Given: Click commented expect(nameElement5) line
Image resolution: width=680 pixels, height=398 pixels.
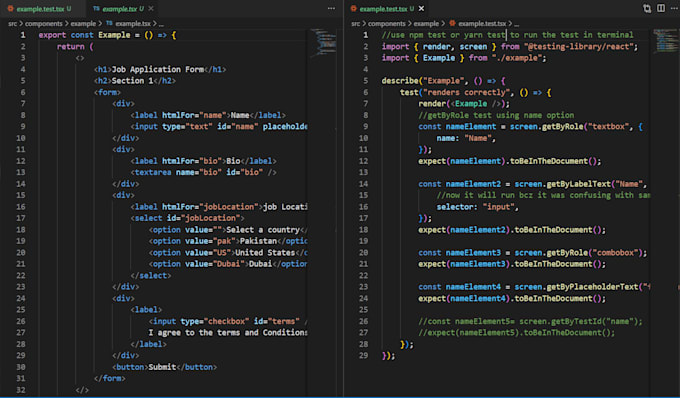Looking at the screenshot, I should tap(517, 333).
